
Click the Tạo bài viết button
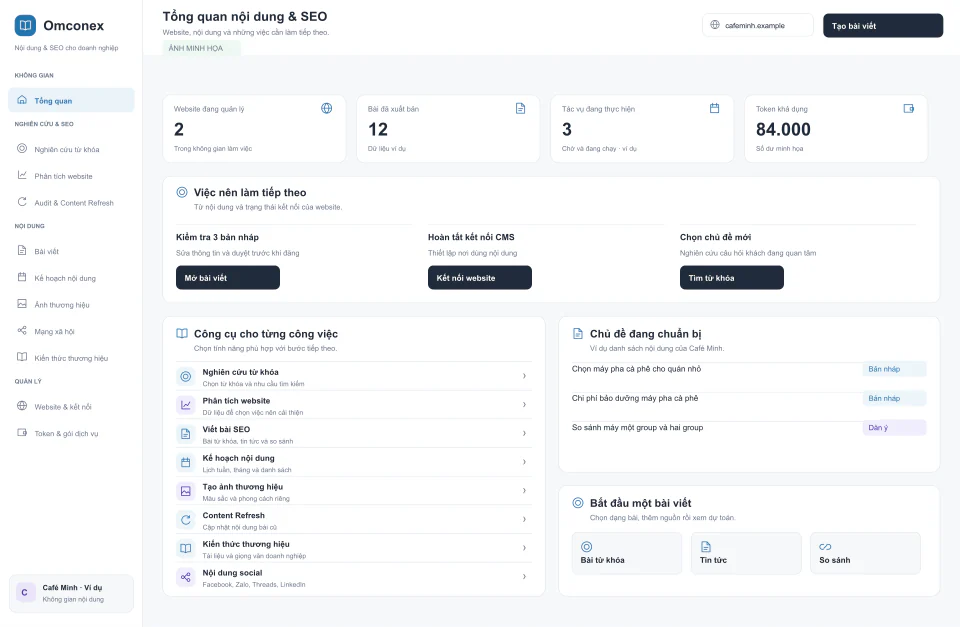[x=883, y=26]
